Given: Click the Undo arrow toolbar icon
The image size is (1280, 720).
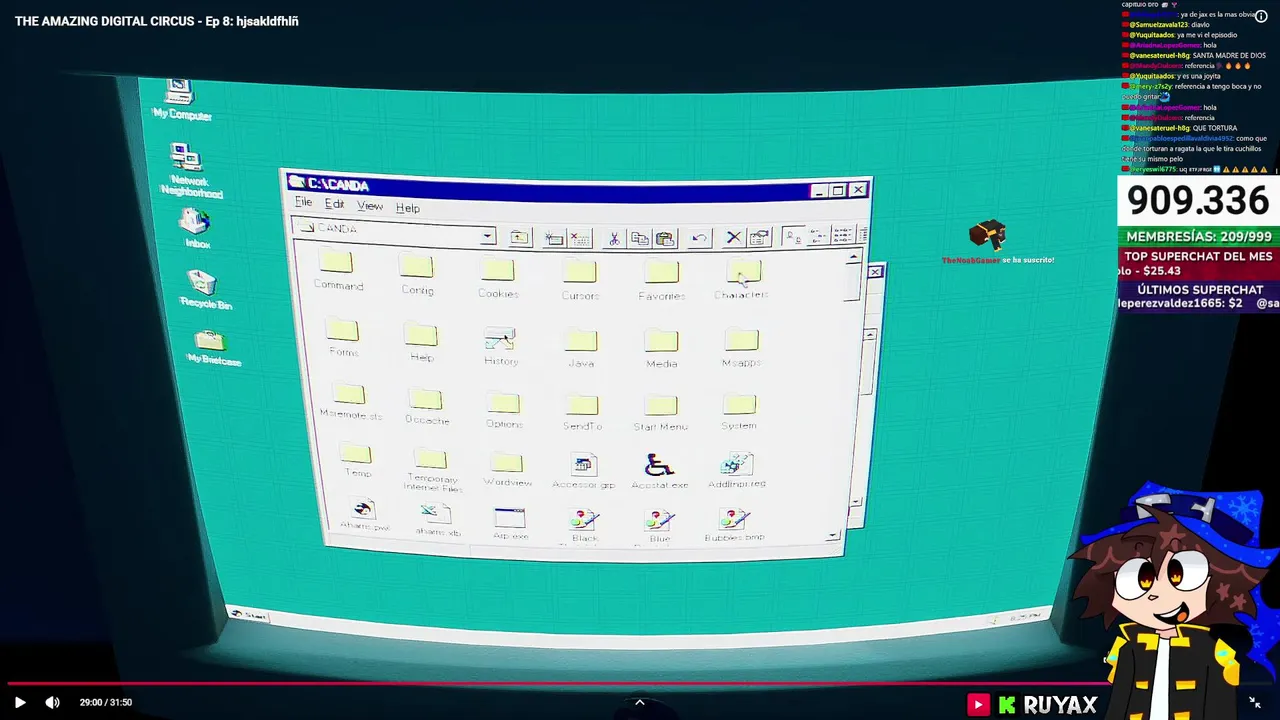Looking at the screenshot, I should (x=699, y=238).
